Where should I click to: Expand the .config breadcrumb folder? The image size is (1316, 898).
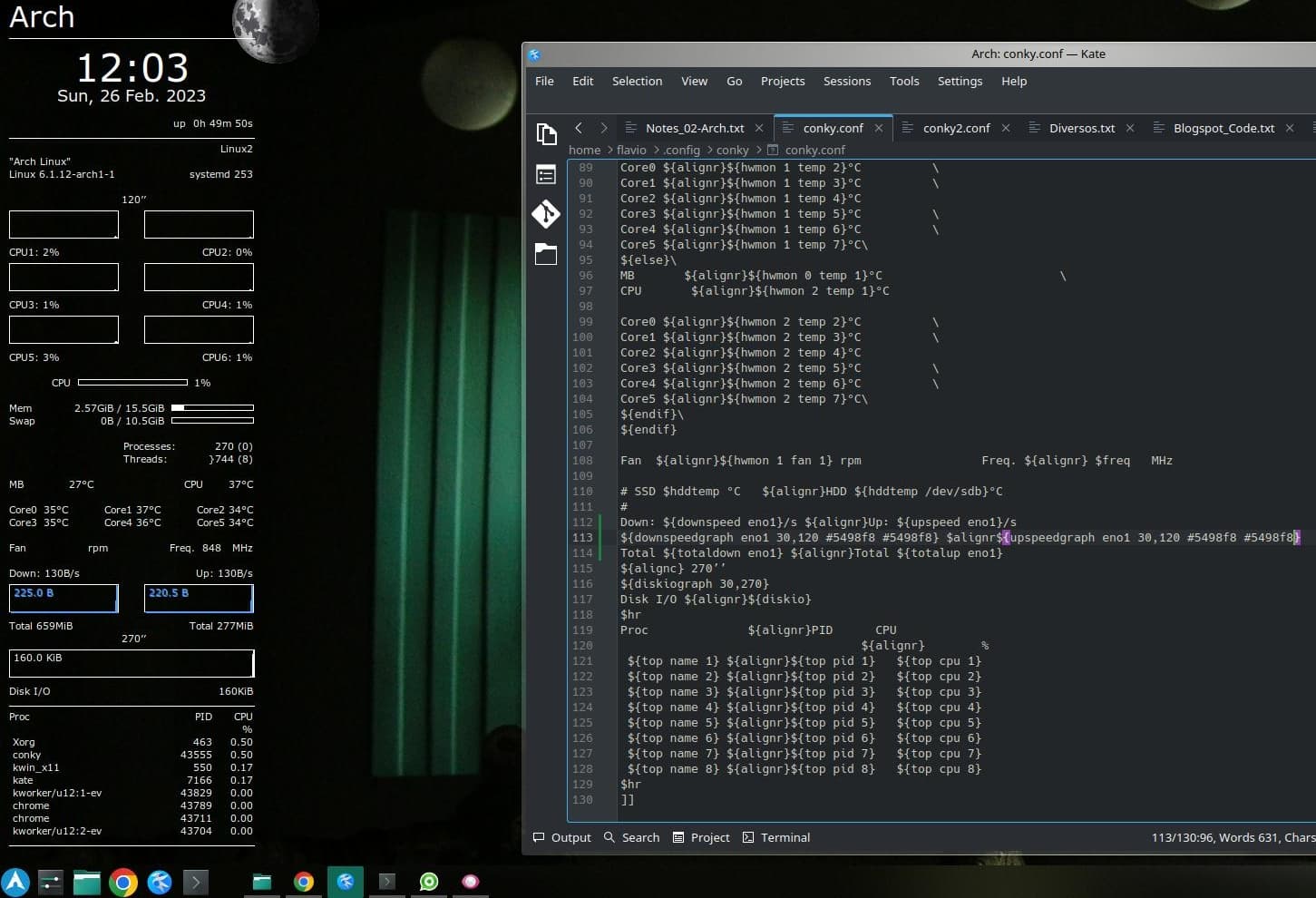coord(681,150)
